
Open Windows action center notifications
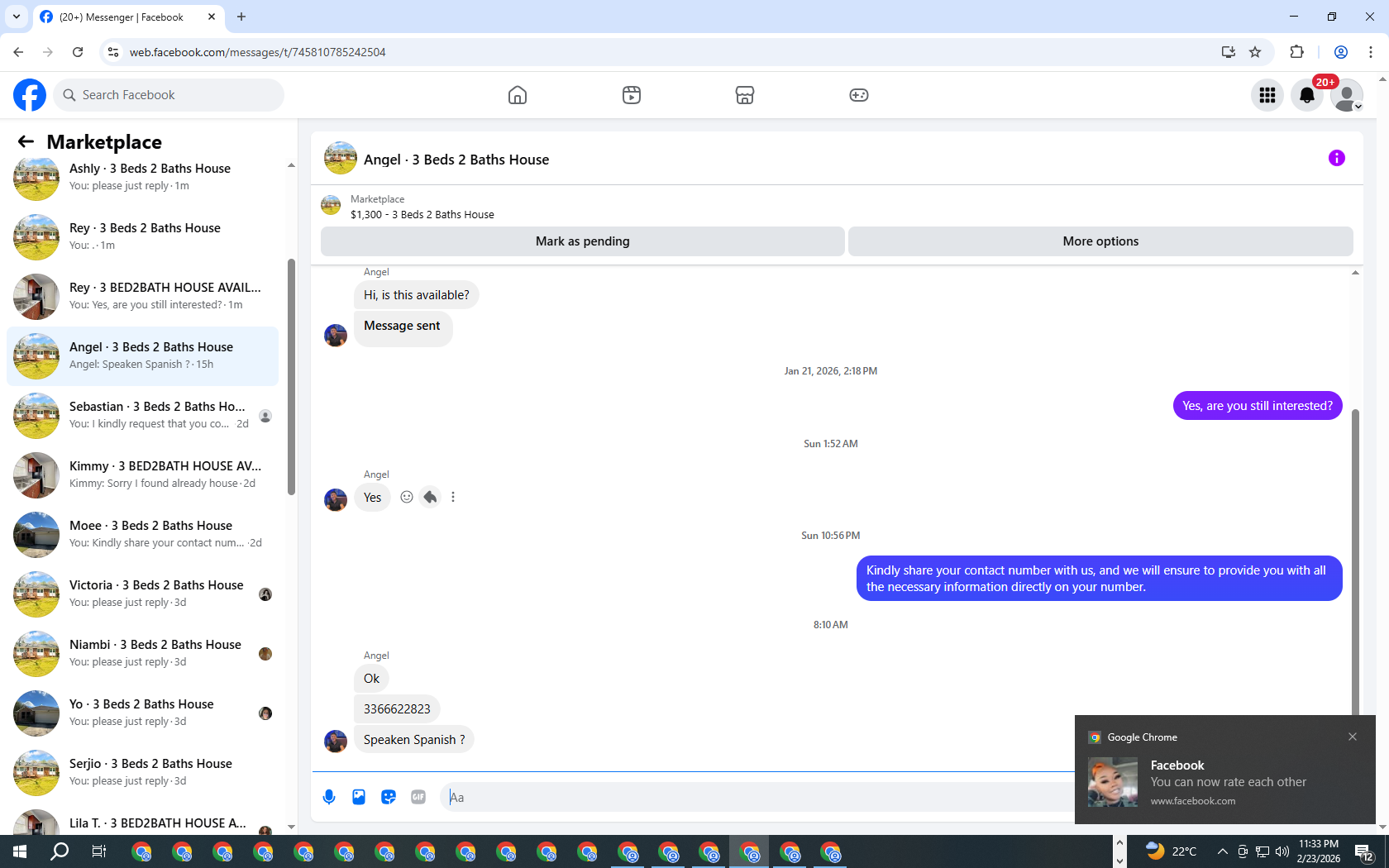(x=1365, y=851)
